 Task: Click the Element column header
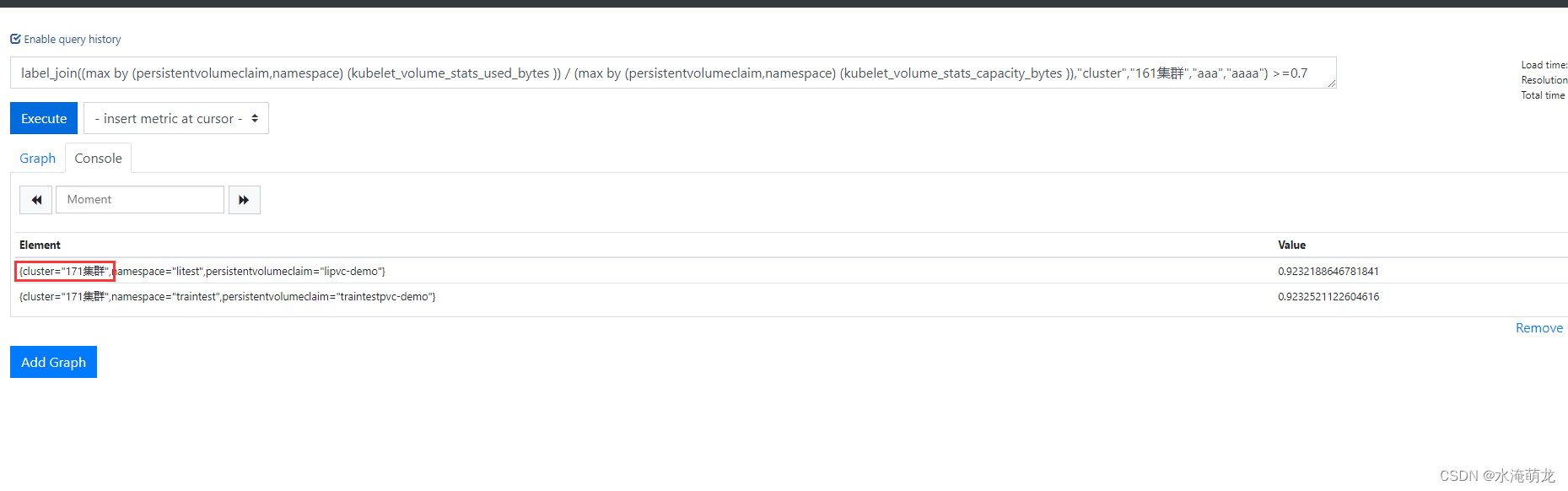(x=40, y=245)
